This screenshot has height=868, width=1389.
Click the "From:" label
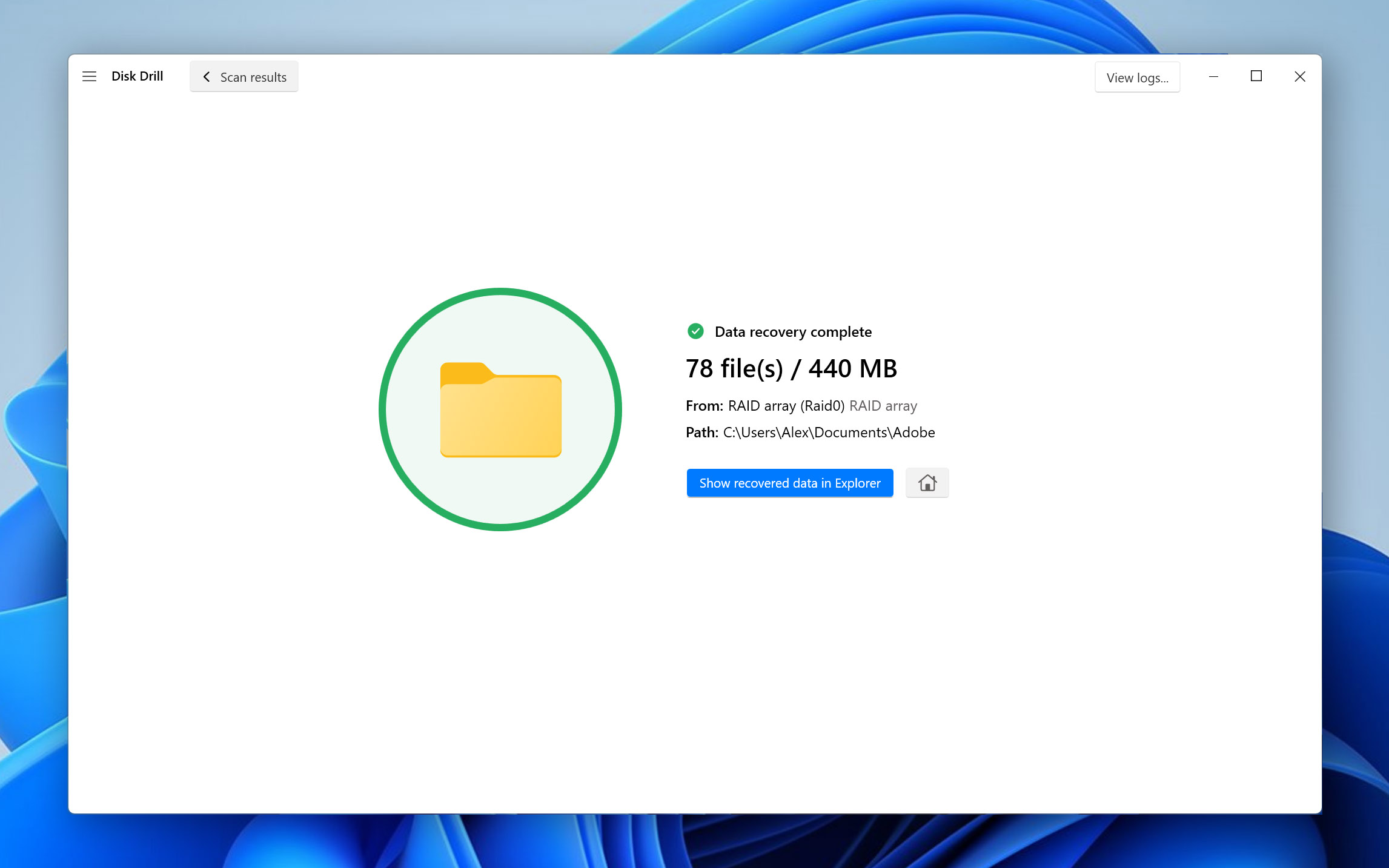[x=704, y=406]
